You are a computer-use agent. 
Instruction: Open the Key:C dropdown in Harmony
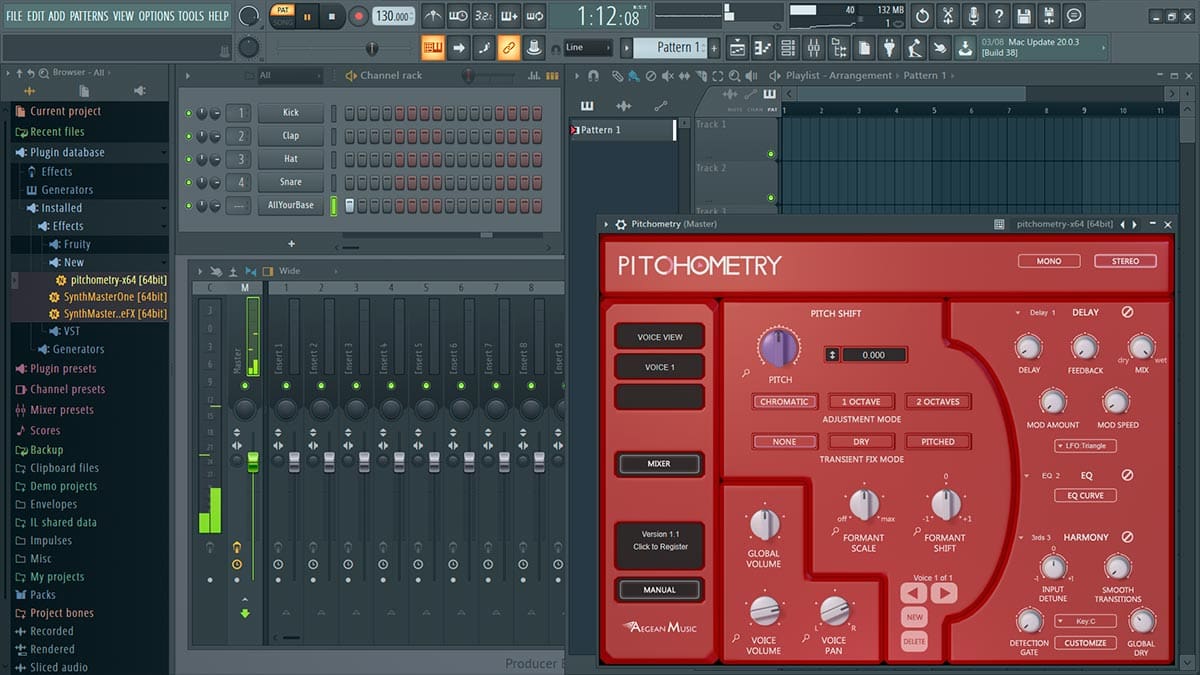(x=1085, y=621)
